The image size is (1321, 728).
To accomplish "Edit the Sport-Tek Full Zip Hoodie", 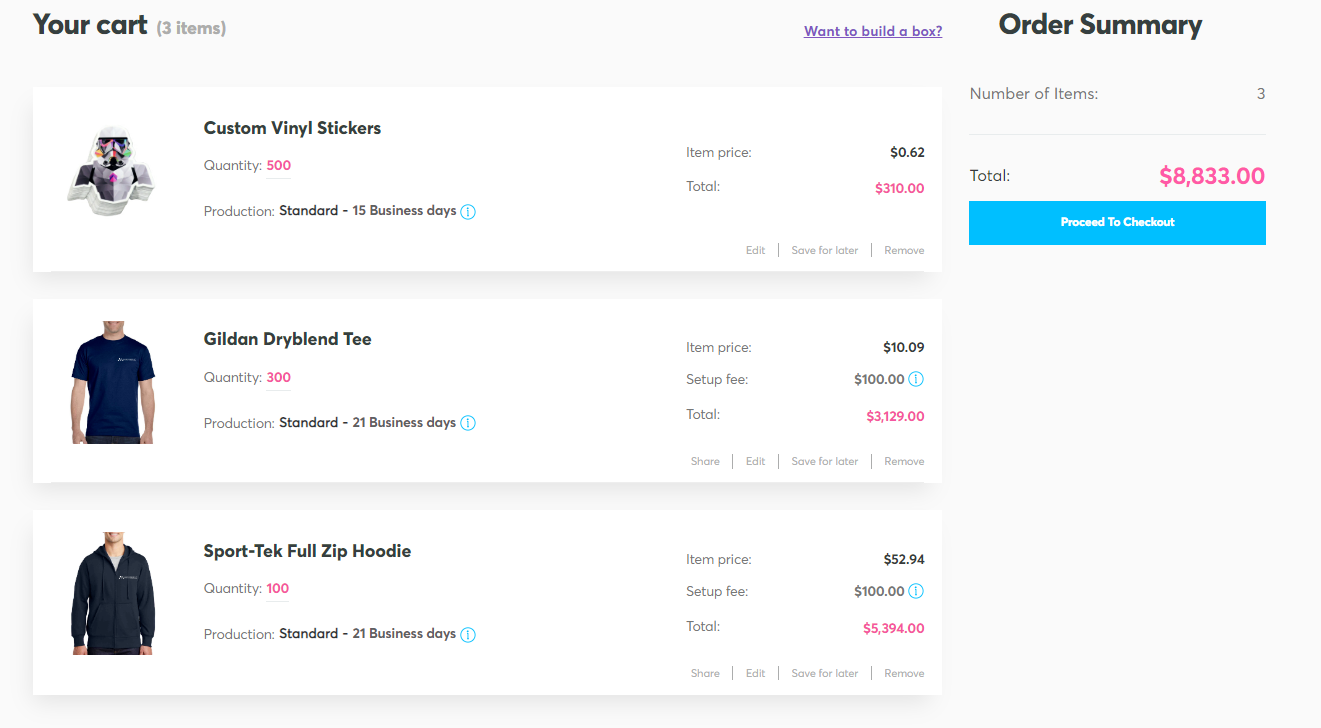I will (x=755, y=673).
